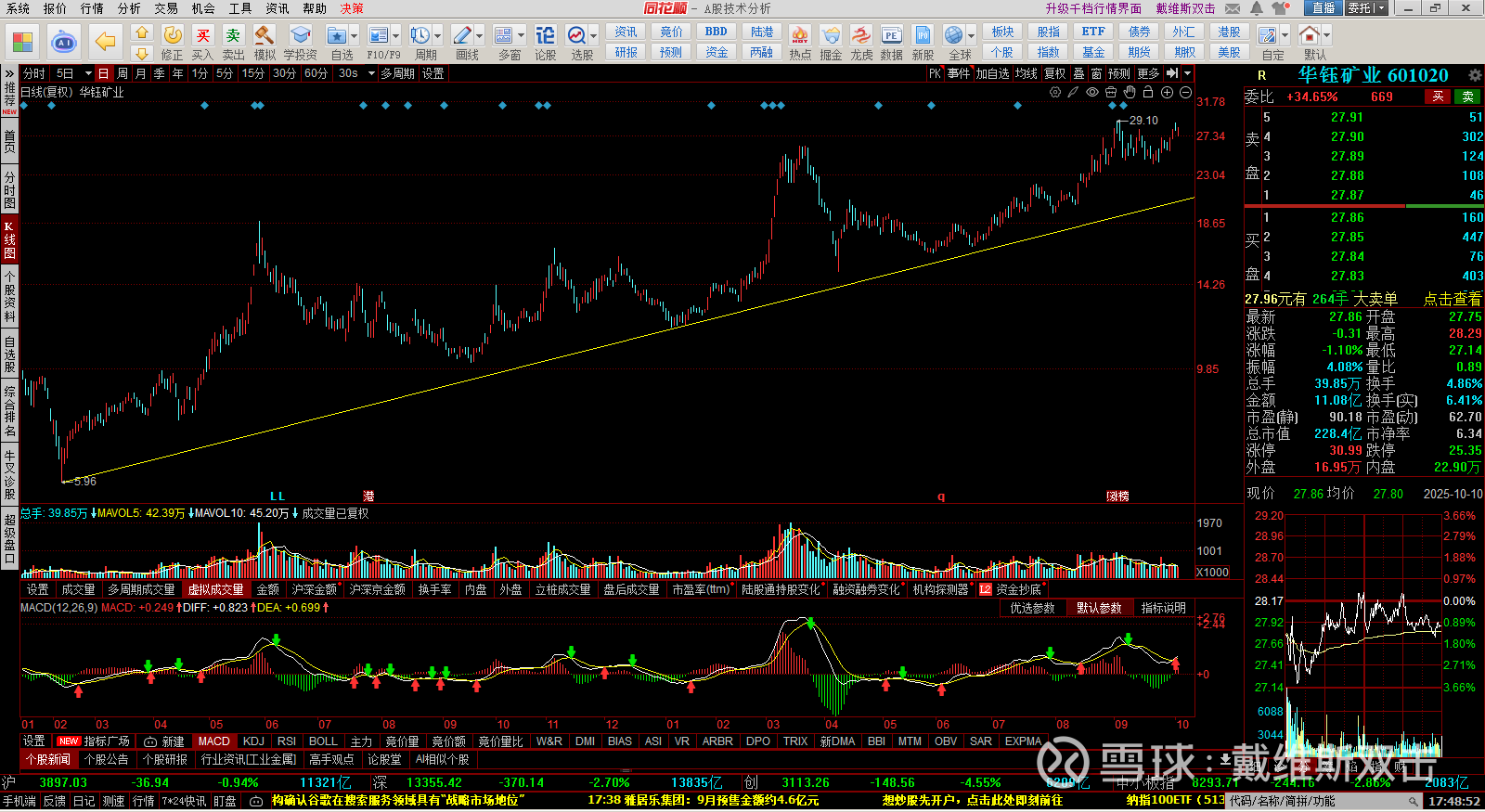The image size is (1485, 812).
Task: Click the yellow back arrow icon
Action: click(106, 42)
